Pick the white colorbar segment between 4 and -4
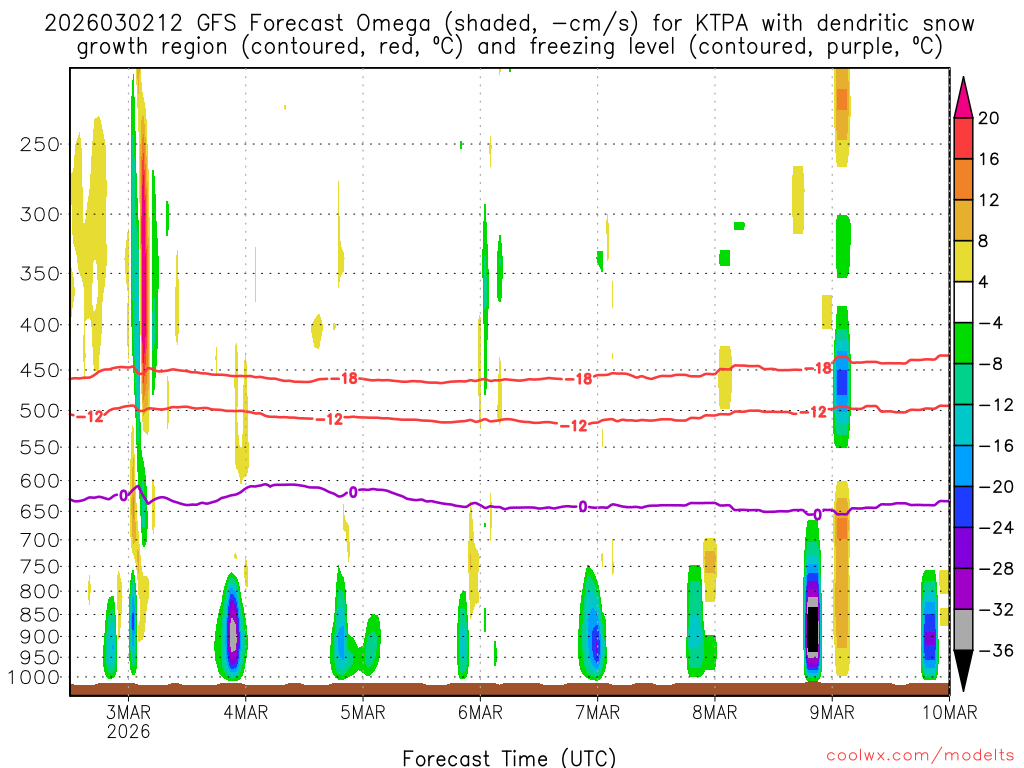The width and height of the screenshot is (1024, 768). [x=964, y=302]
